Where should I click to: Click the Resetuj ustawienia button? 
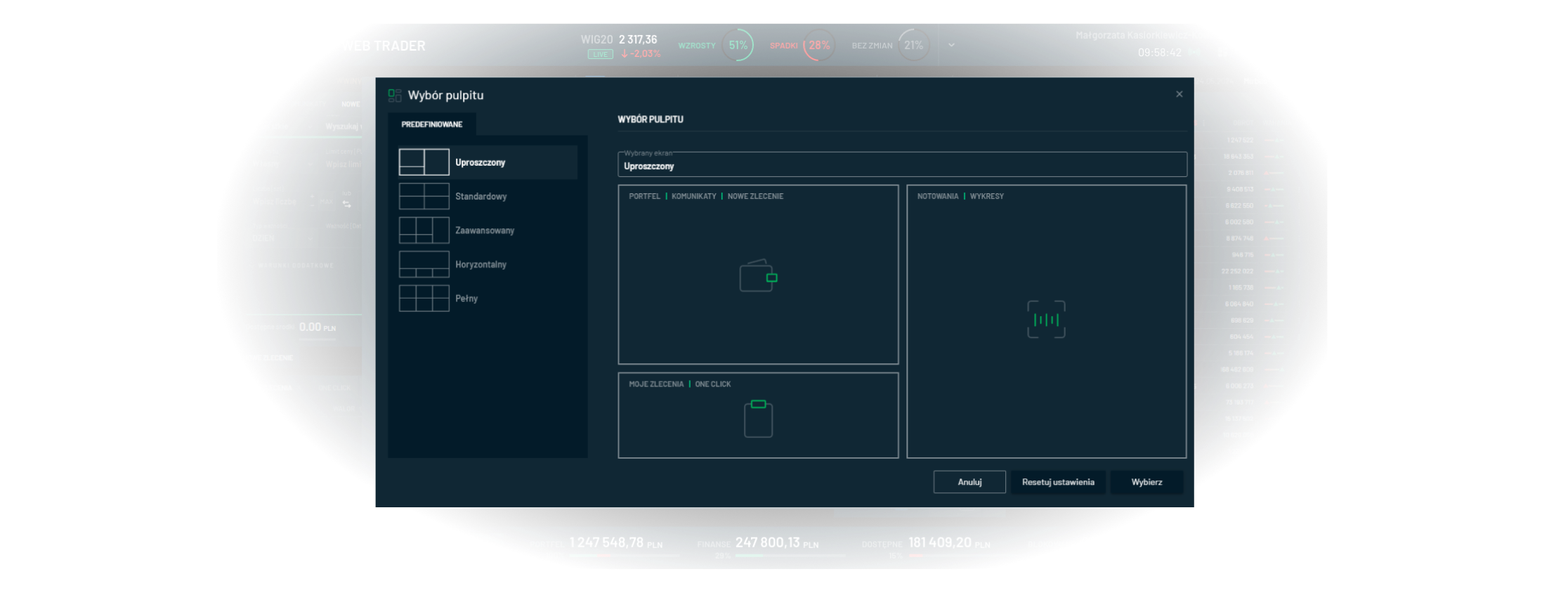[1058, 482]
